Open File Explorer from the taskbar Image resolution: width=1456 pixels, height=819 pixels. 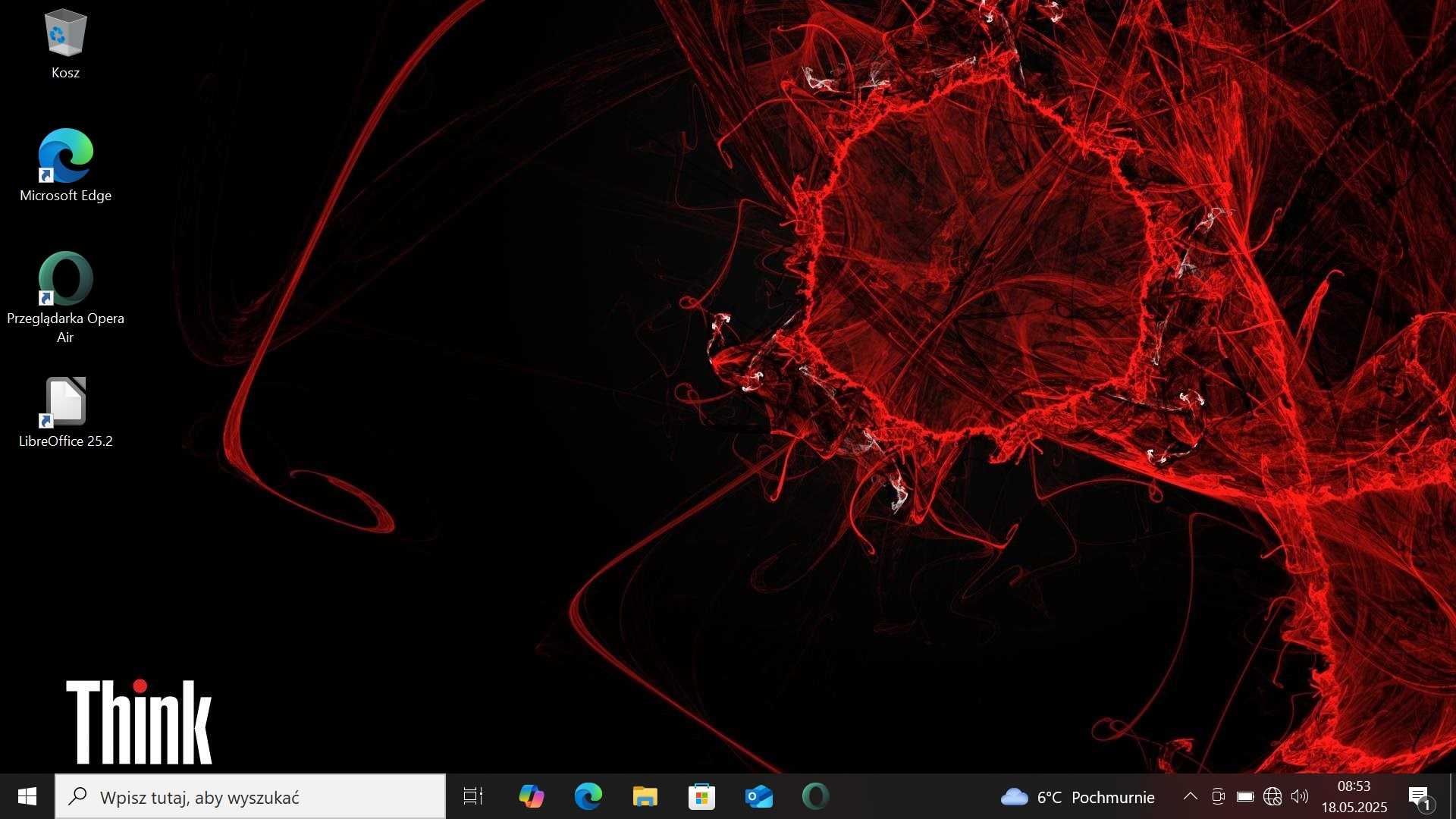[x=645, y=796]
